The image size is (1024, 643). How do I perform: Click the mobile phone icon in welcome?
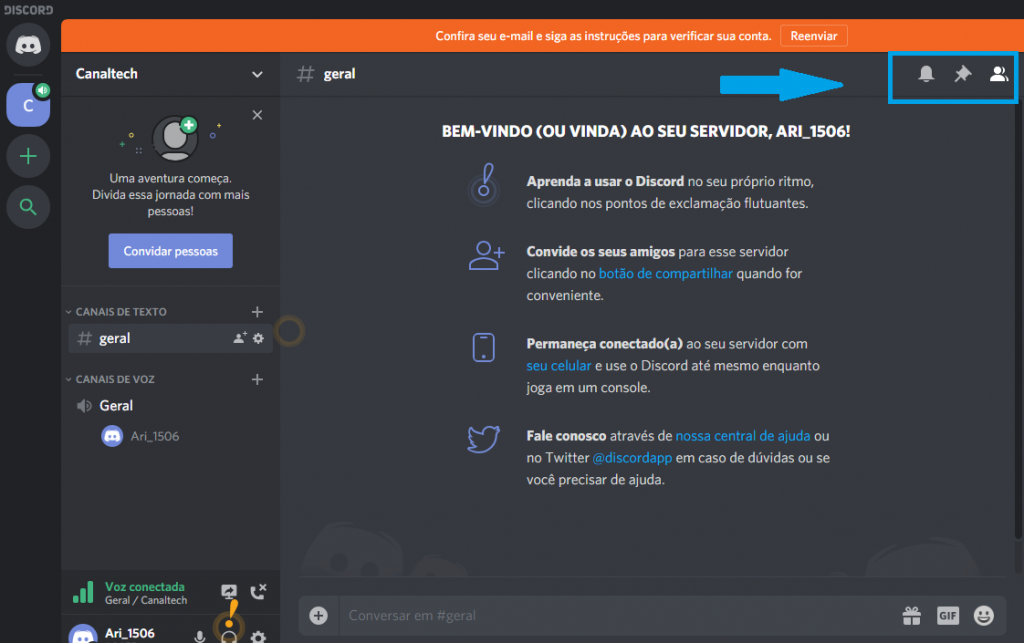click(x=483, y=347)
